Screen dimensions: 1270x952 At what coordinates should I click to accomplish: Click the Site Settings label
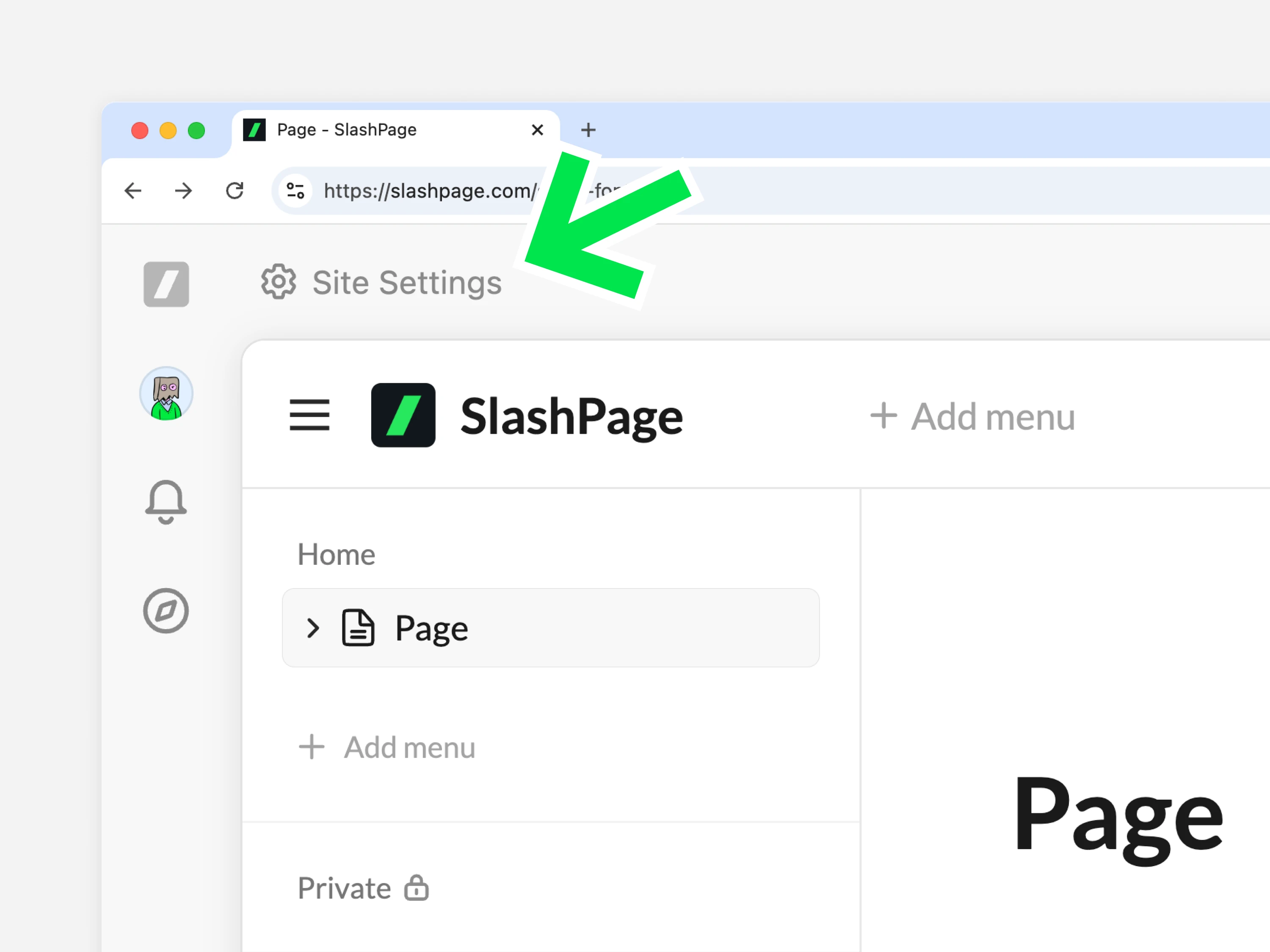pyautogui.click(x=407, y=283)
